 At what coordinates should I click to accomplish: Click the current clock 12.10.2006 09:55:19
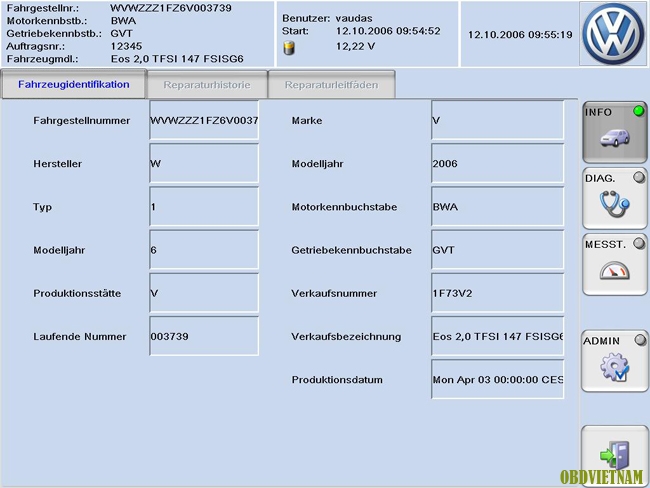tap(520, 35)
